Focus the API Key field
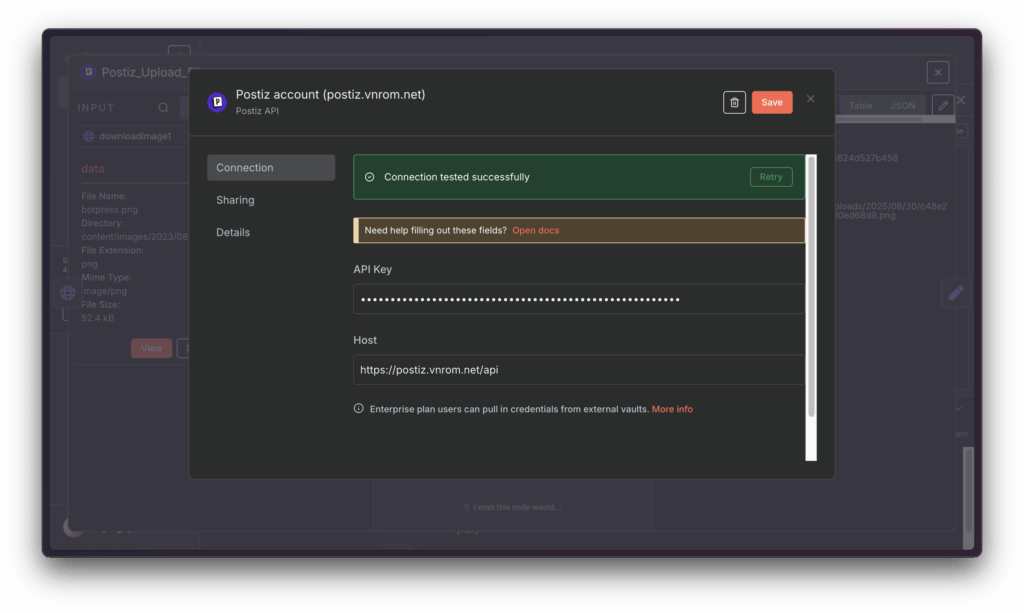 (579, 299)
